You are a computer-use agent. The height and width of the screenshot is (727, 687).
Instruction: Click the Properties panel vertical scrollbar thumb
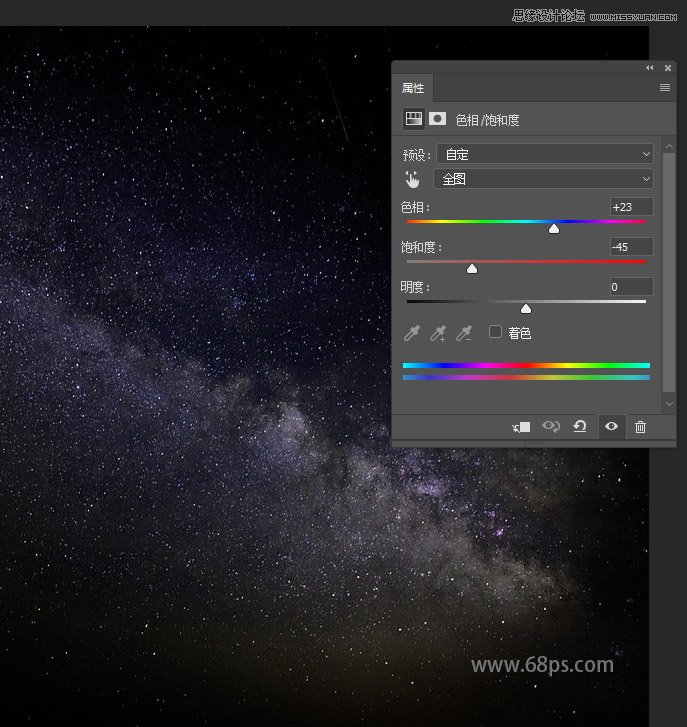pos(669,273)
